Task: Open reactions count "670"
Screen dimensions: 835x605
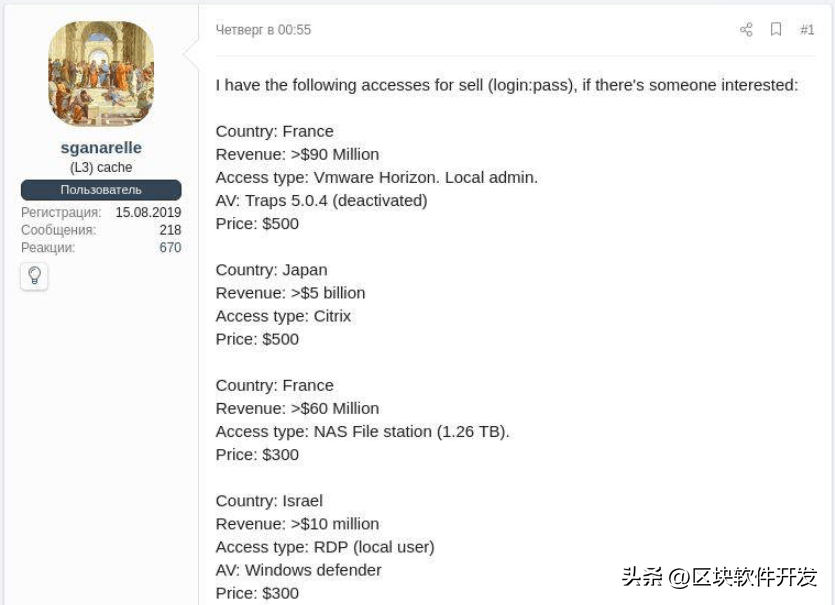Action: pyautogui.click(x=170, y=247)
